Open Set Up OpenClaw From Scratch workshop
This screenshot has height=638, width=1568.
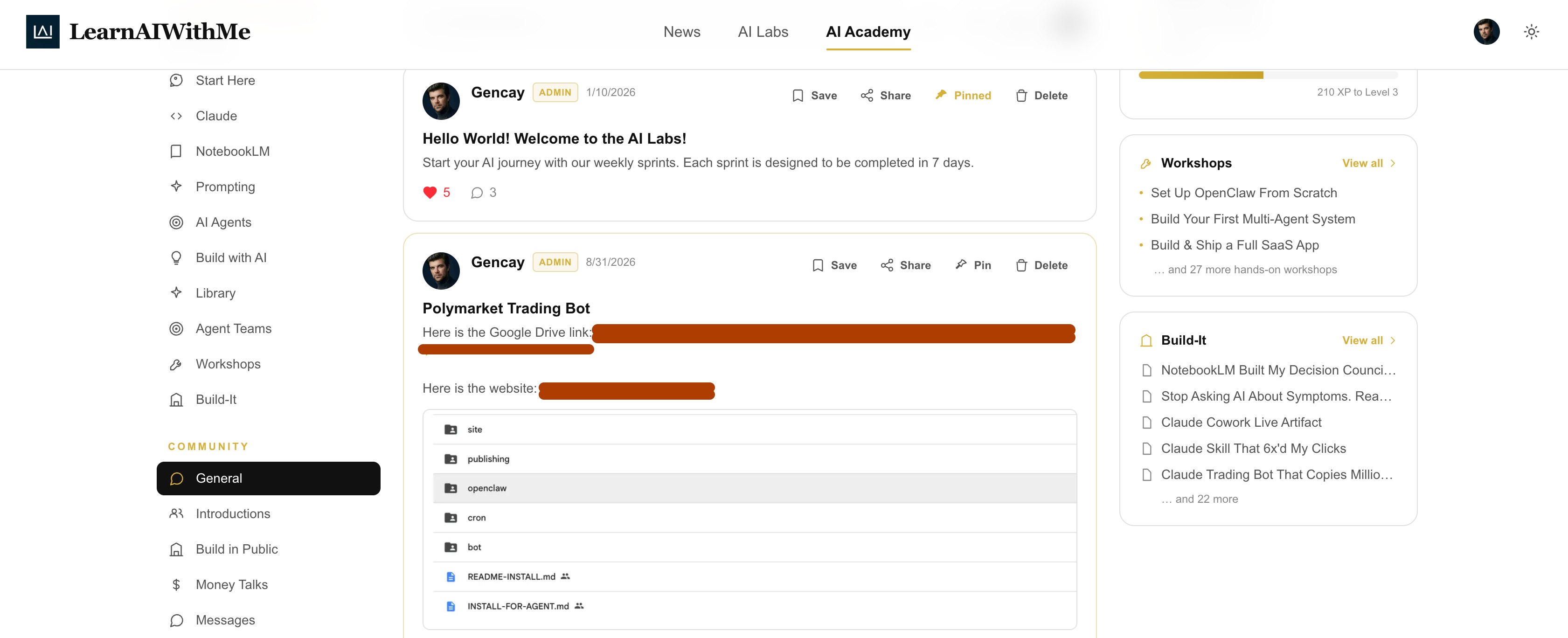(x=1243, y=193)
